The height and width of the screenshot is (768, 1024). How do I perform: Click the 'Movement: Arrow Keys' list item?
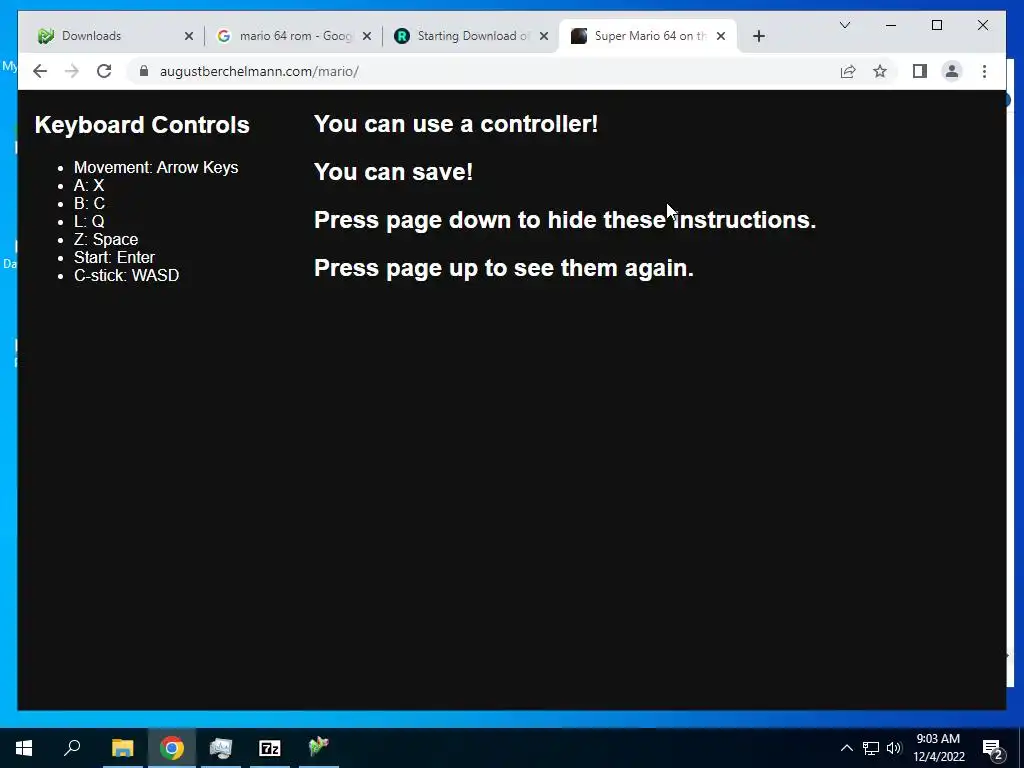coord(156,167)
